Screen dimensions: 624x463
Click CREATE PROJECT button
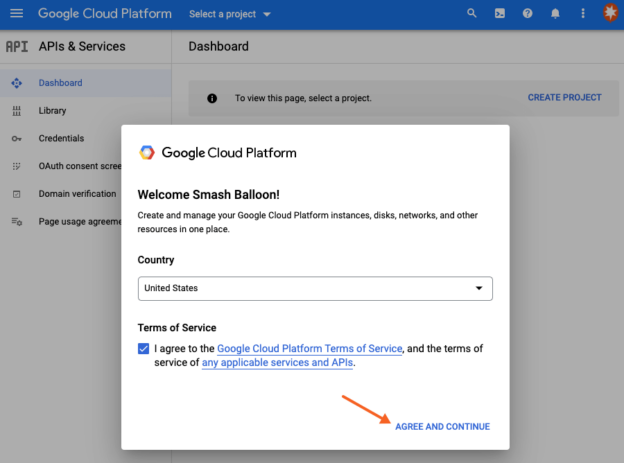(x=564, y=98)
